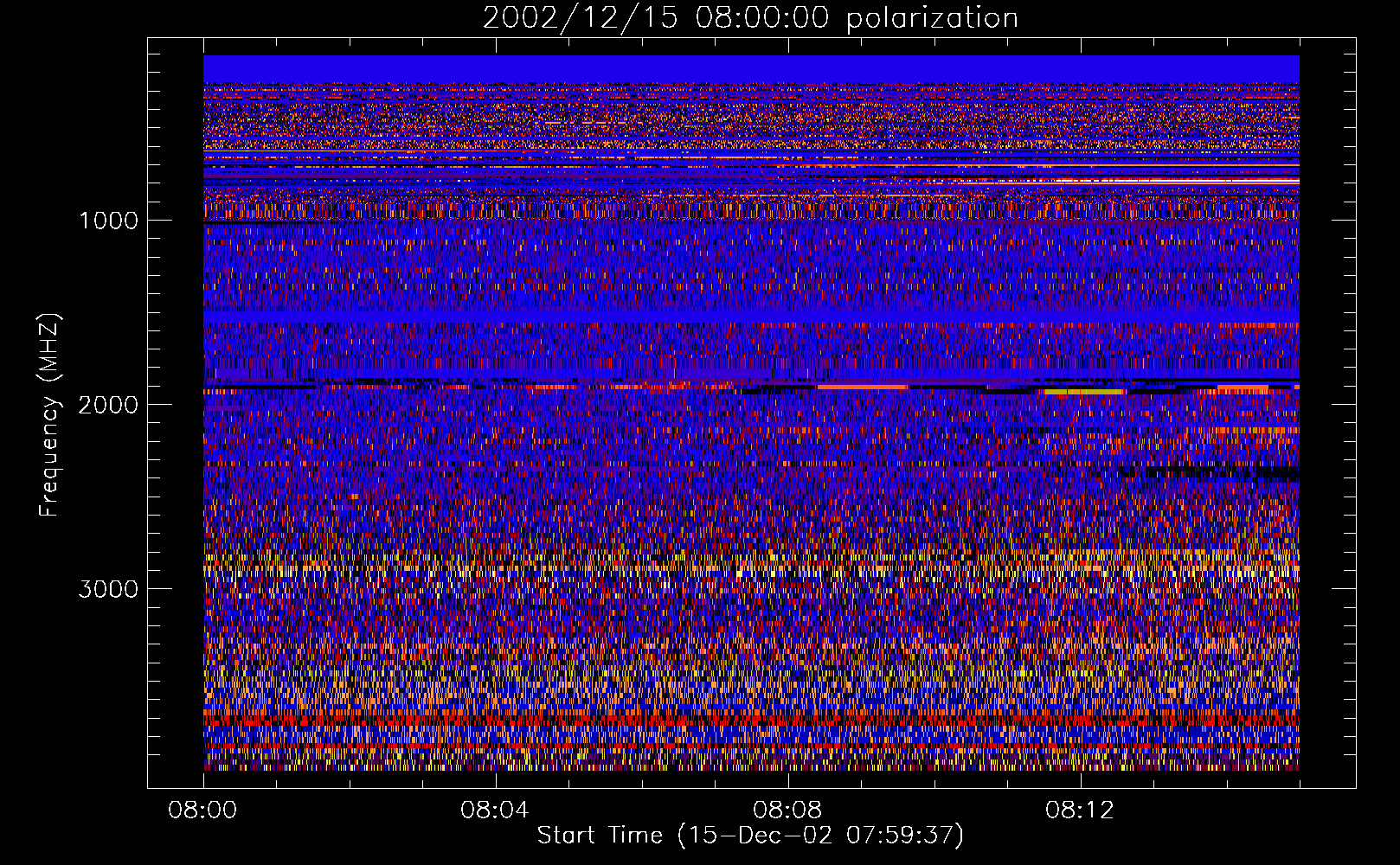Select the 'Frequency (MHZ)' y-axis label

pyautogui.click(x=50, y=415)
